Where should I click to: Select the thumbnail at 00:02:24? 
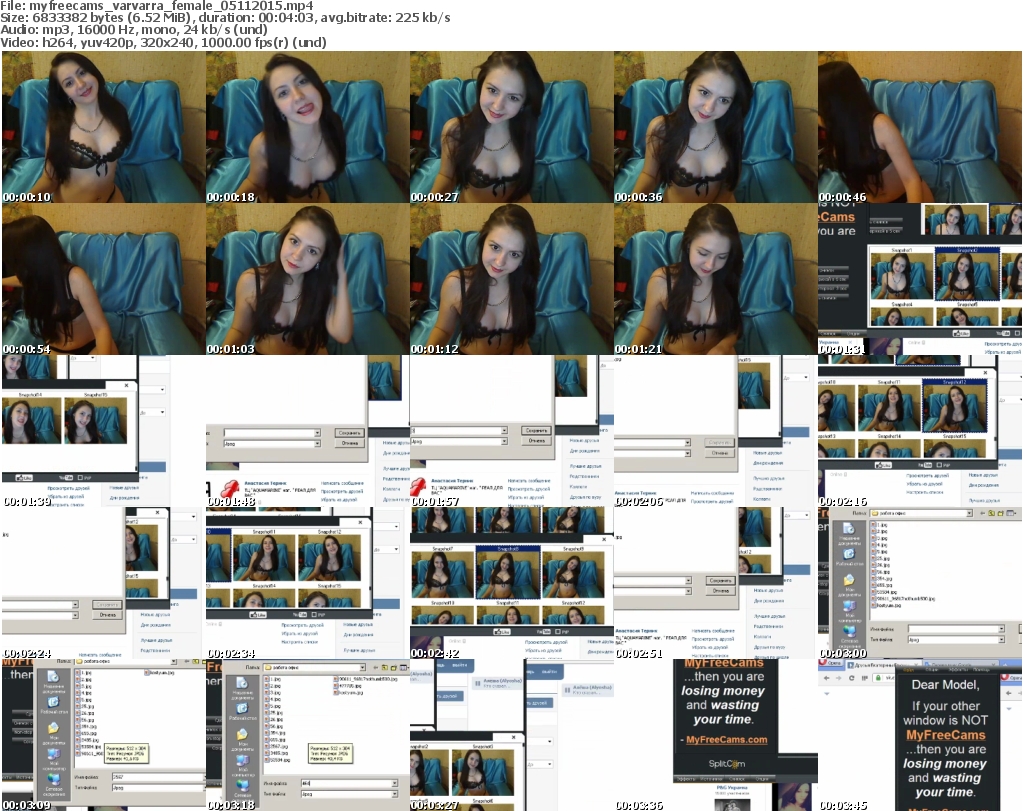[104, 584]
